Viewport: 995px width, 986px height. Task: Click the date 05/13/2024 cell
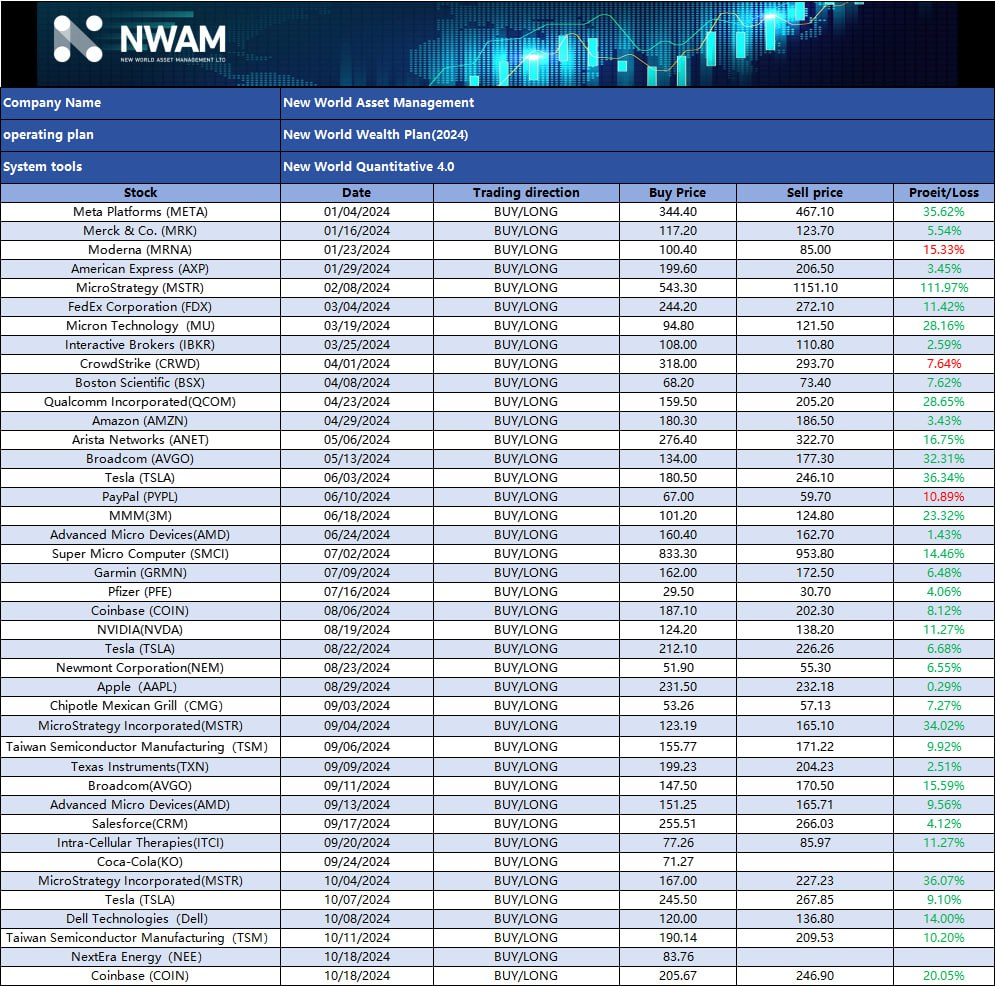click(357, 459)
